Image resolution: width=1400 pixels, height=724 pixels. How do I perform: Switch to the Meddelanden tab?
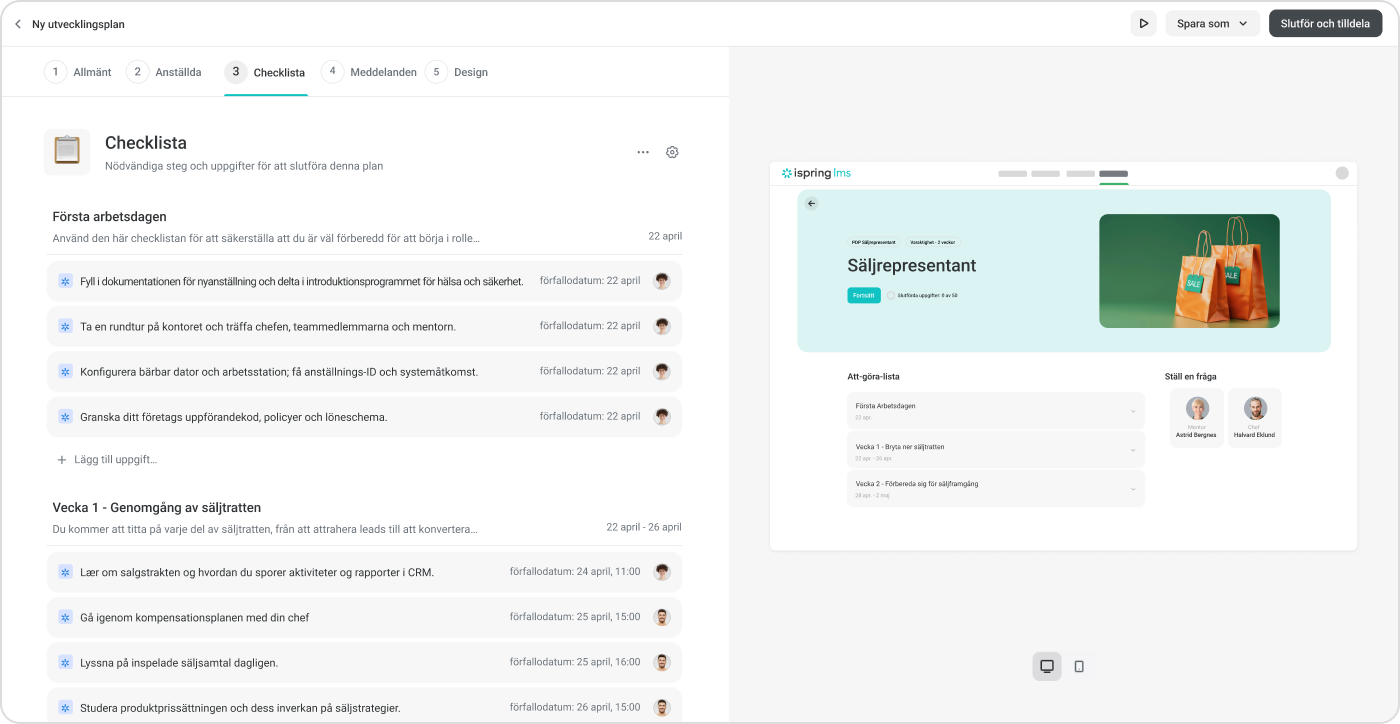coord(369,72)
